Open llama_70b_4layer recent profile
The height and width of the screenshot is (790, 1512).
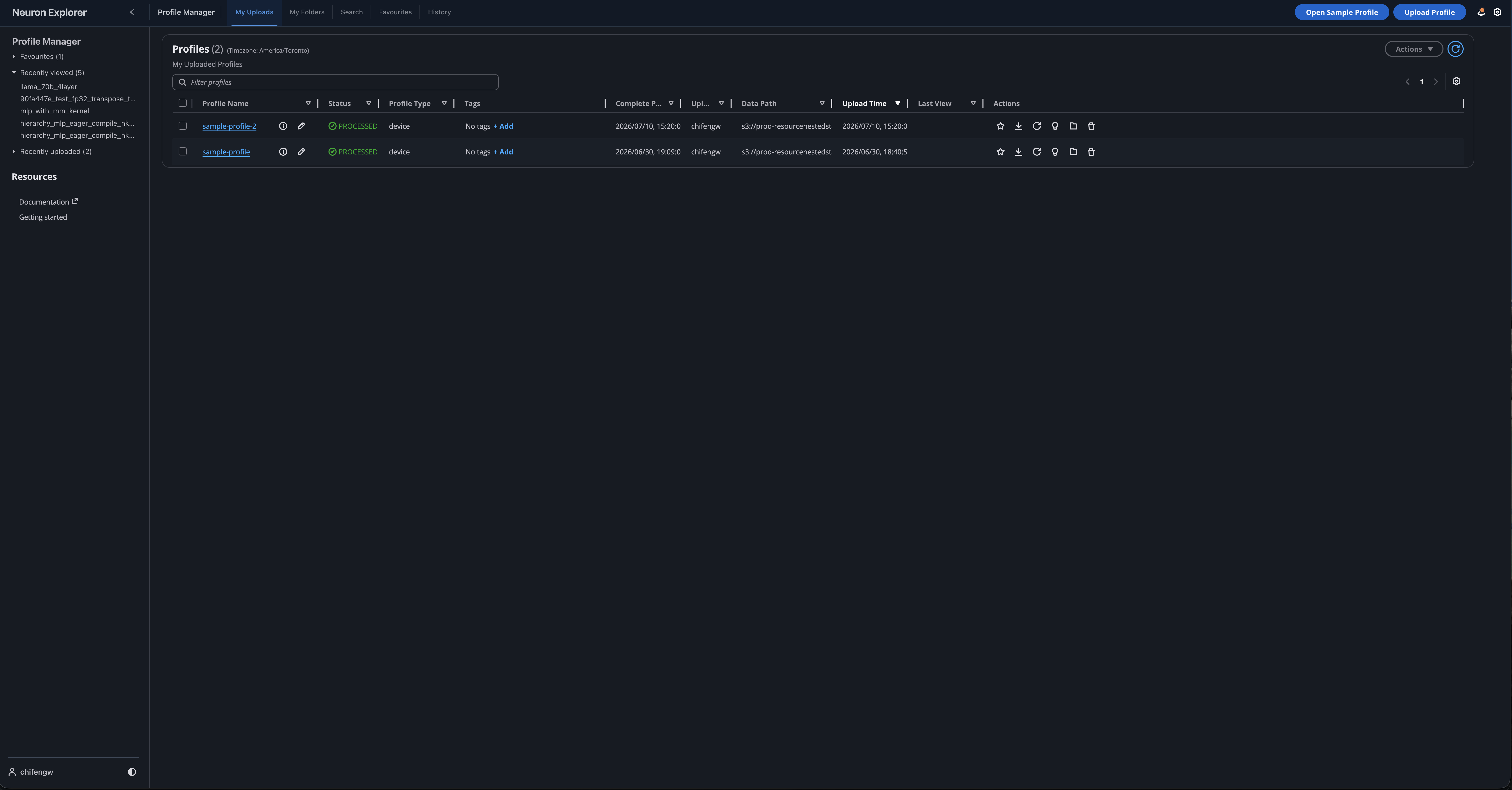pyautogui.click(x=49, y=87)
